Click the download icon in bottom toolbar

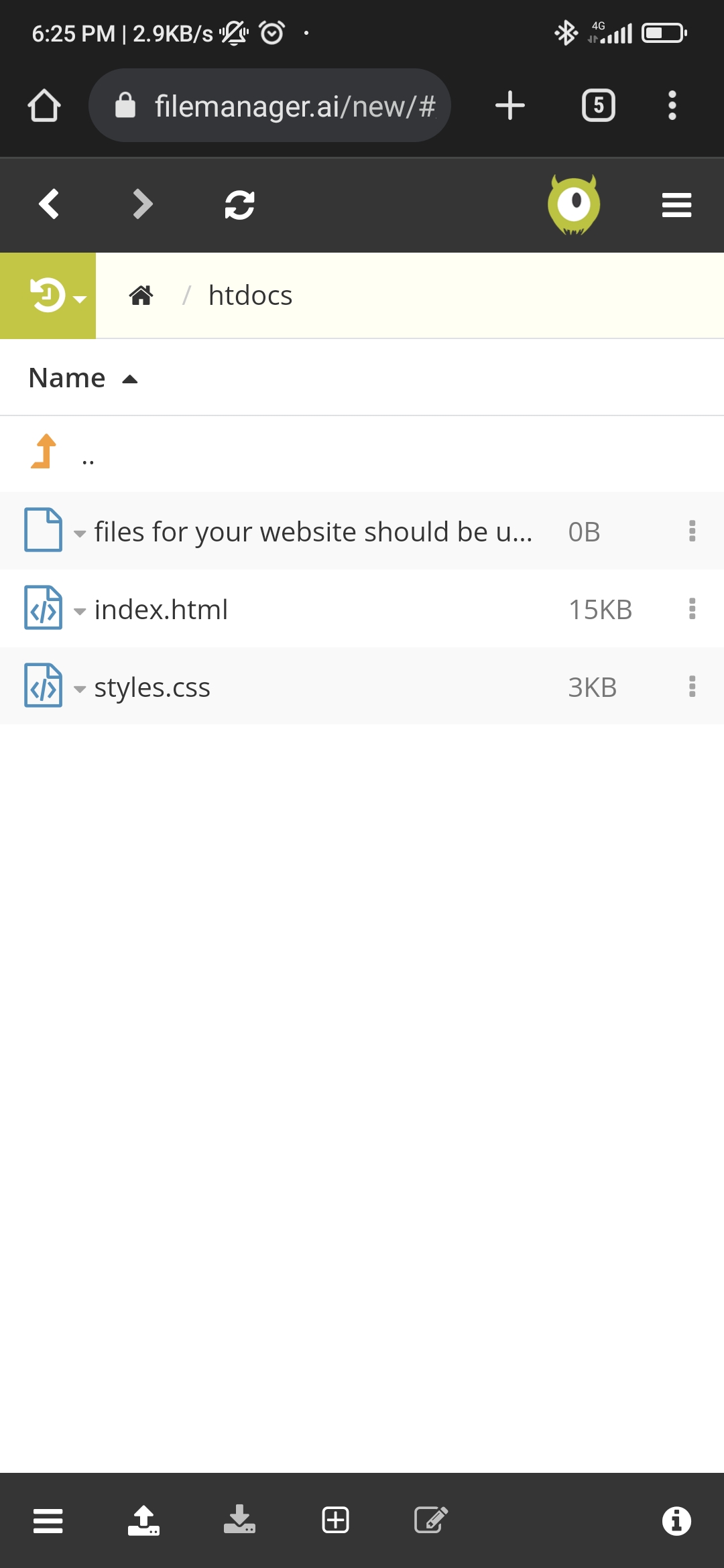pyautogui.click(x=239, y=1520)
